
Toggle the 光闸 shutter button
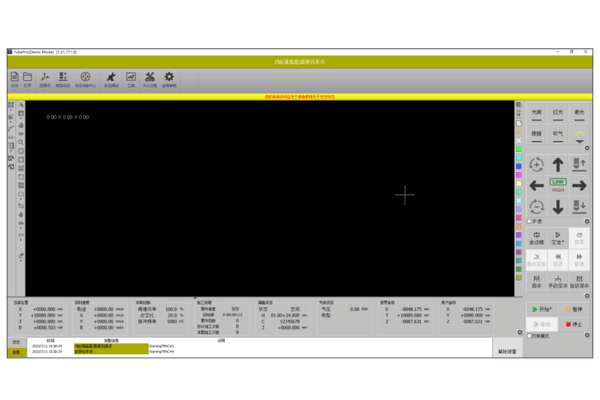pos(536,114)
